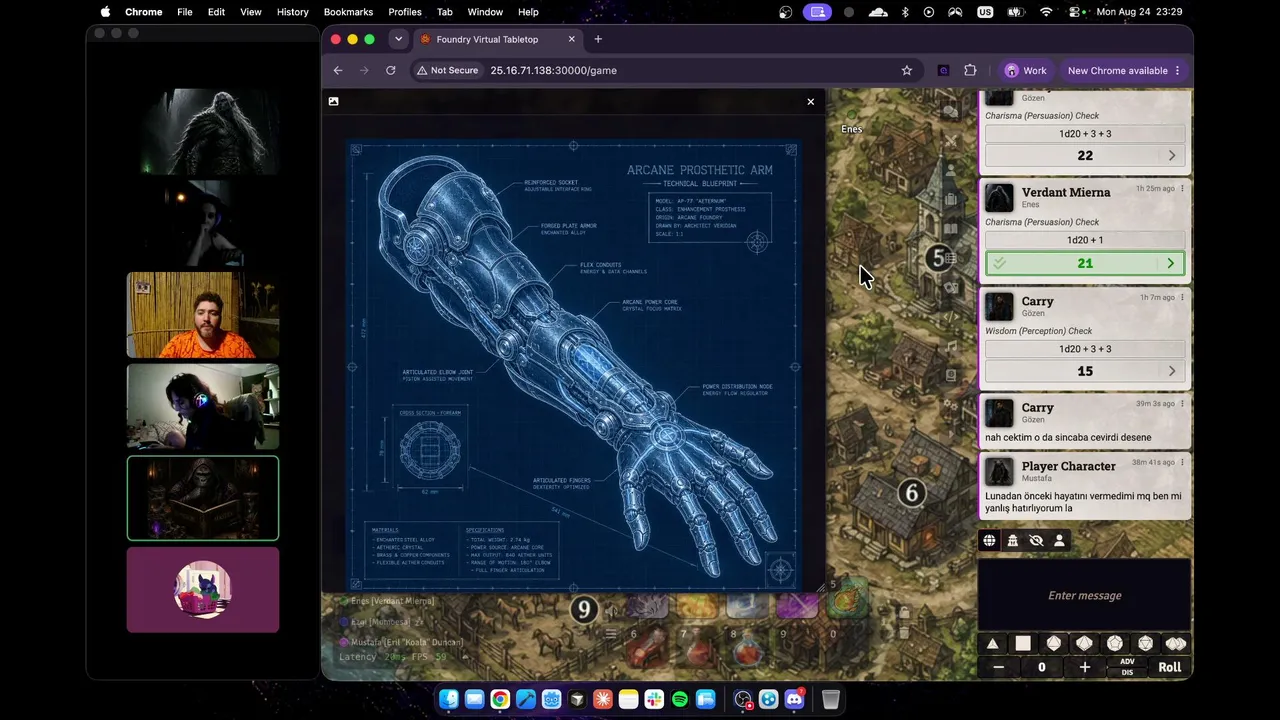
Task: Expand the Carry perception roll result 15
Action: click(1172, 371)
